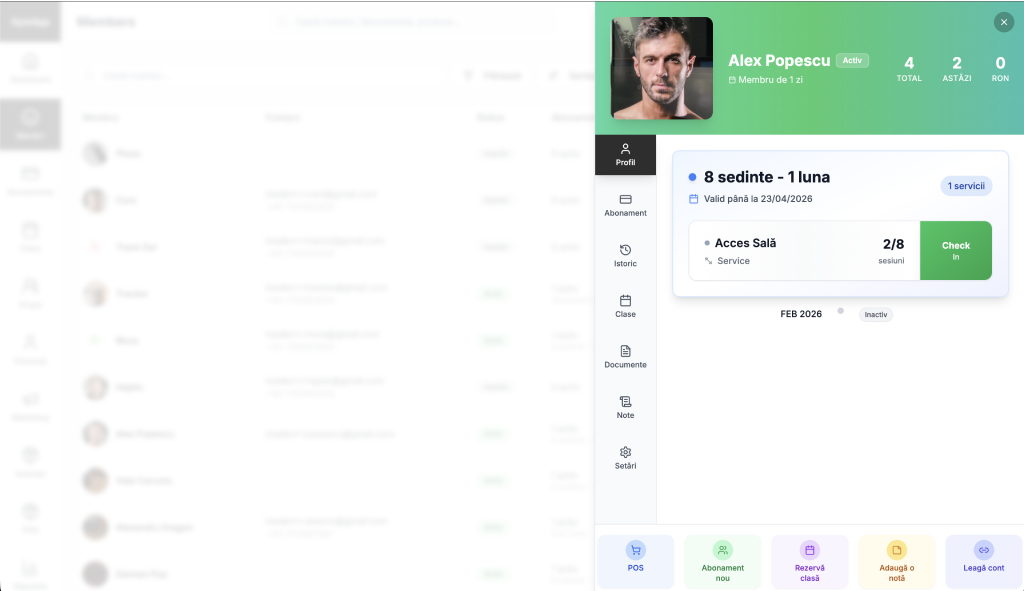Open Setări via the gear icon

tap(625, 452)
